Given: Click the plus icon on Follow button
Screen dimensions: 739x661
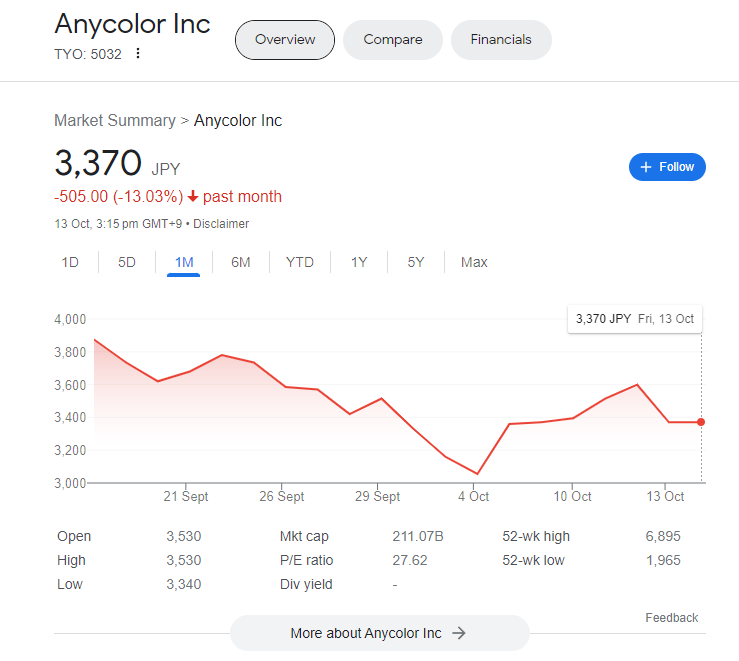Looking at the screenshot, I should tap(646, 167).
